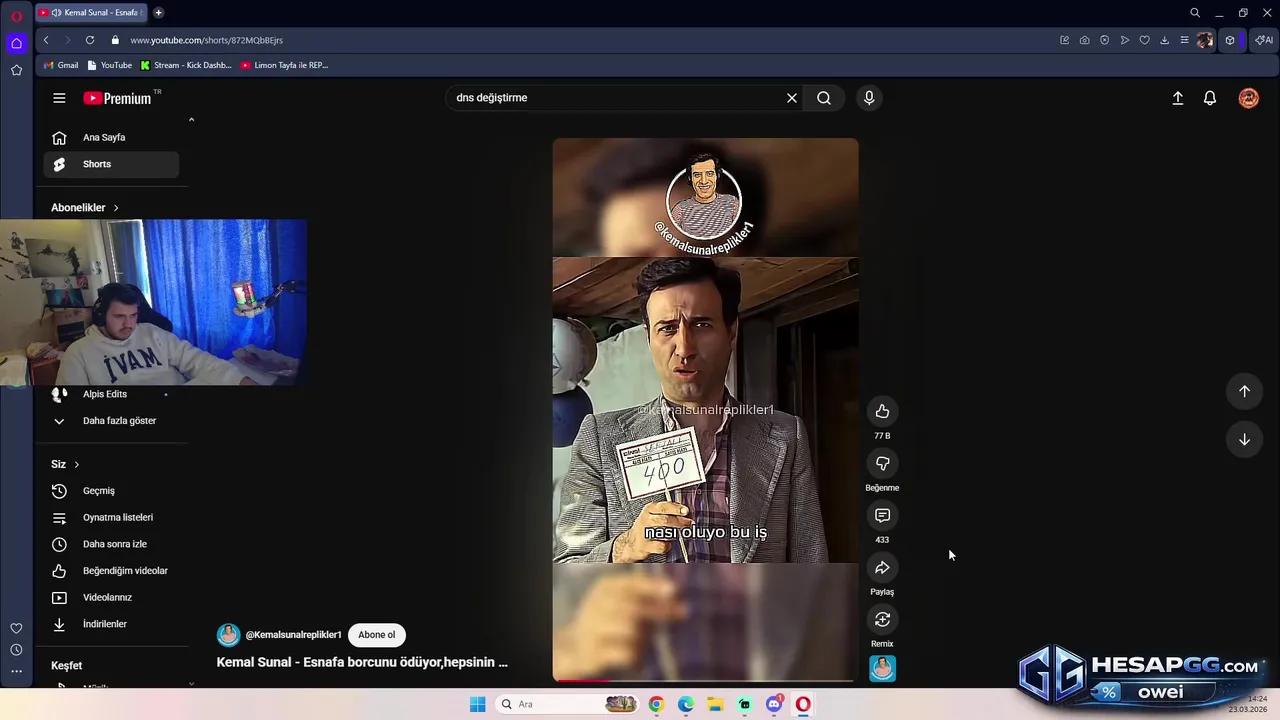Open the Opera ad blocker shield icon
This screenshot has height=720, width=1280.
tap(1104, 40)
